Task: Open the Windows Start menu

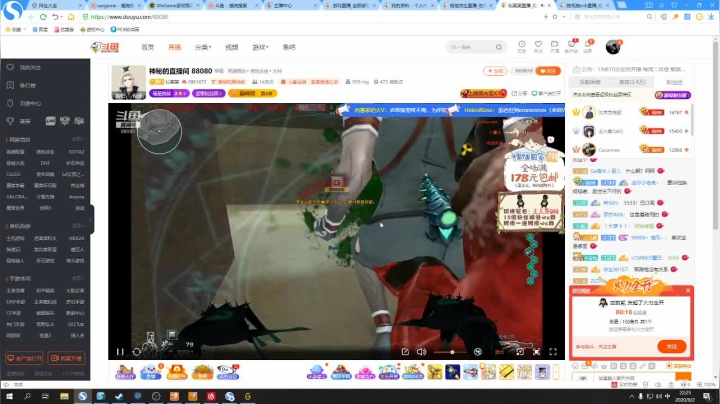Action: pyautogui.click(x=9, y=396)
